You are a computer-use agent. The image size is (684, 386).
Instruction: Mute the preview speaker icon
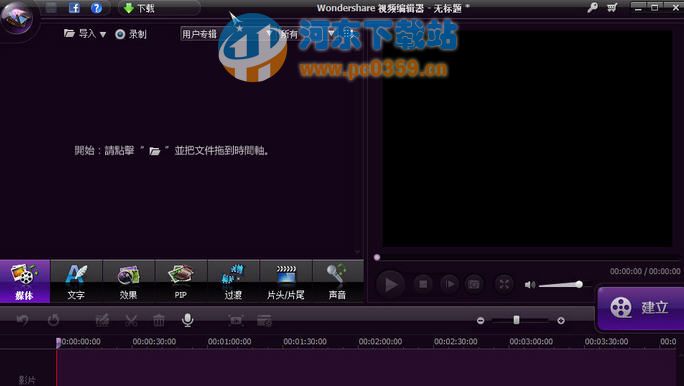pyautogui.click(x=530, y=285)
